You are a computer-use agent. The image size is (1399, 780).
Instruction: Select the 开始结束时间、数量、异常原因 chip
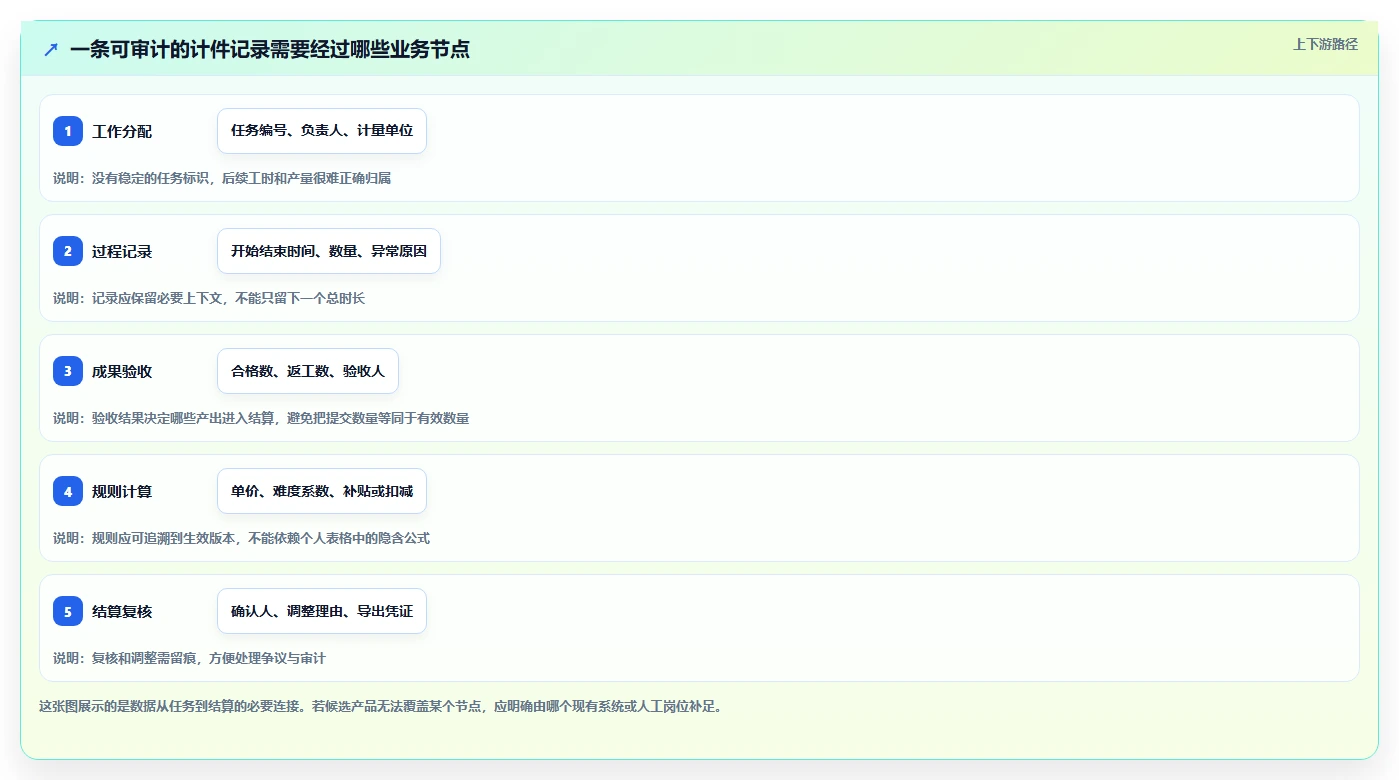[x=329, y=251]
